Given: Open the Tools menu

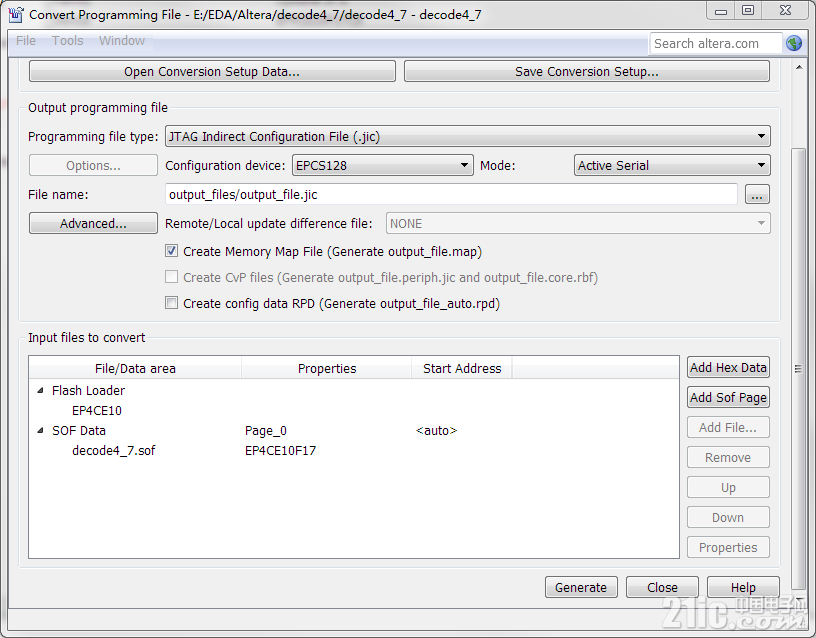Looking at the screenshot, I should (68, 41).
